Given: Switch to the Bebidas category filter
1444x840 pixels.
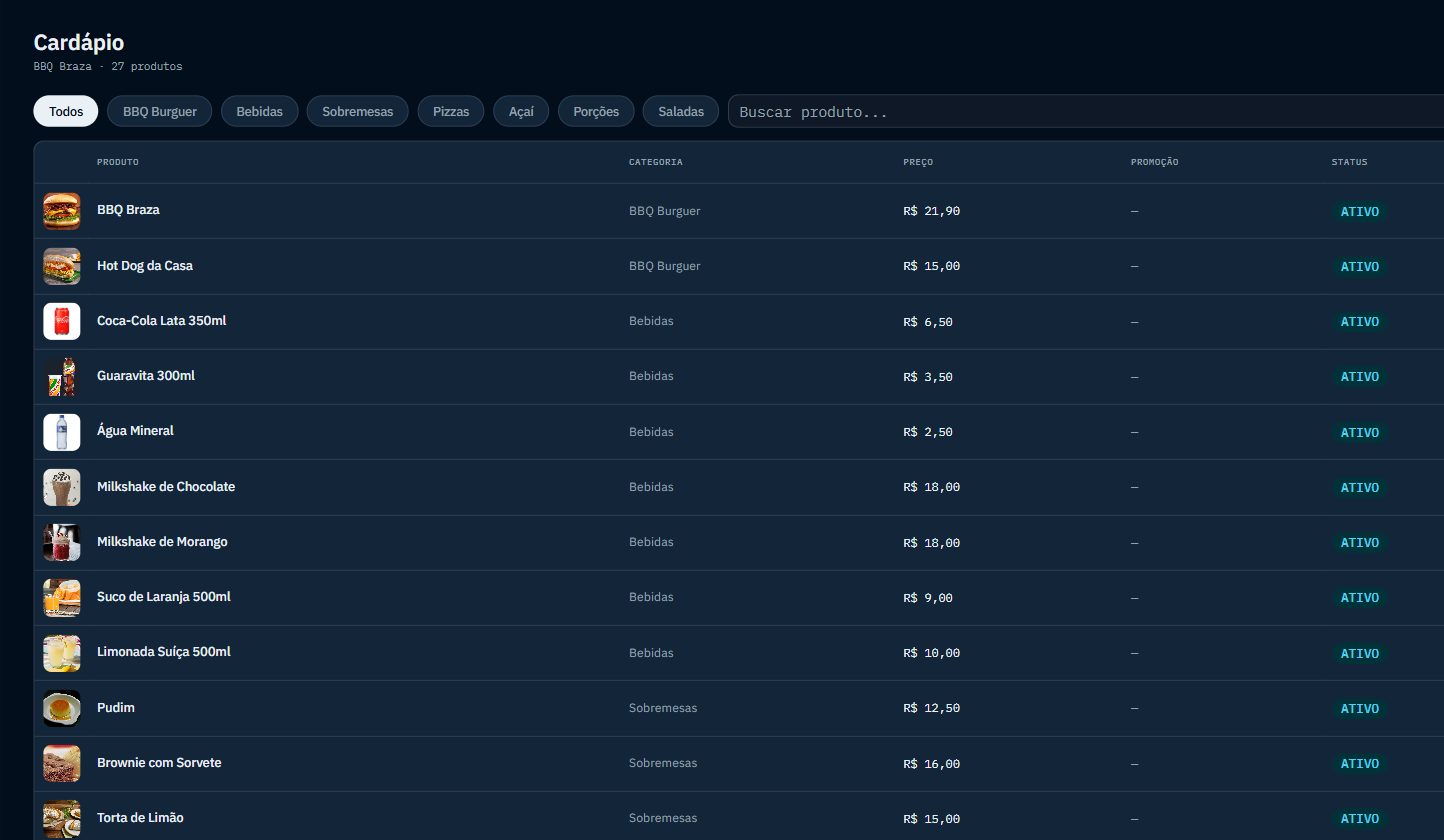Looking at the screenshot, I should [x=260, y=111].
